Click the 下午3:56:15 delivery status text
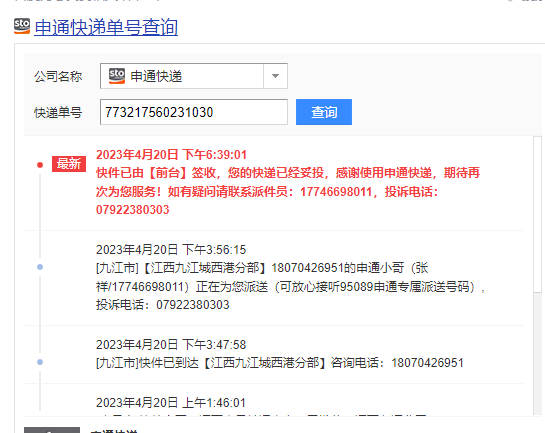 coord(290,286)
